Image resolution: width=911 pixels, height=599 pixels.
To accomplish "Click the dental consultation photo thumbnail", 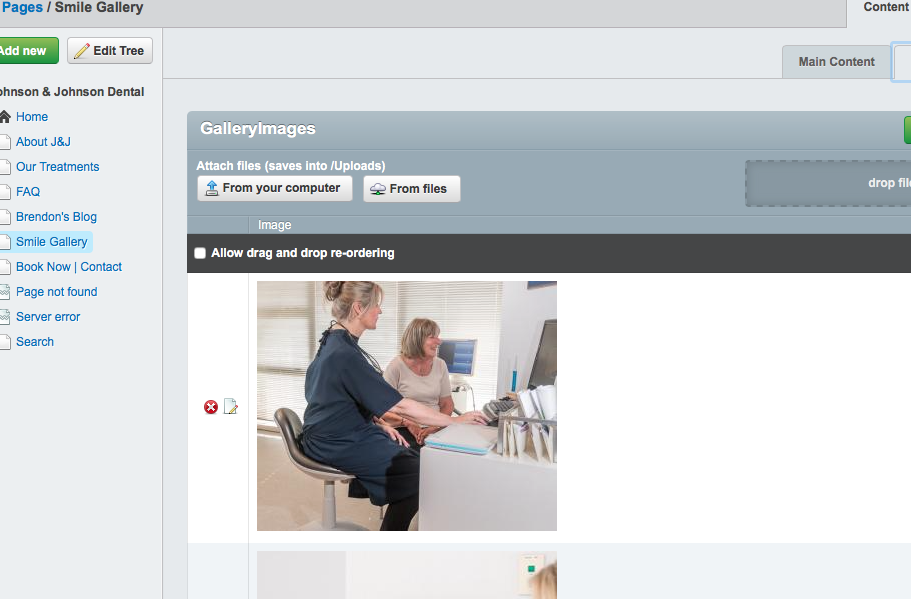I will click(x=406, y=406).
